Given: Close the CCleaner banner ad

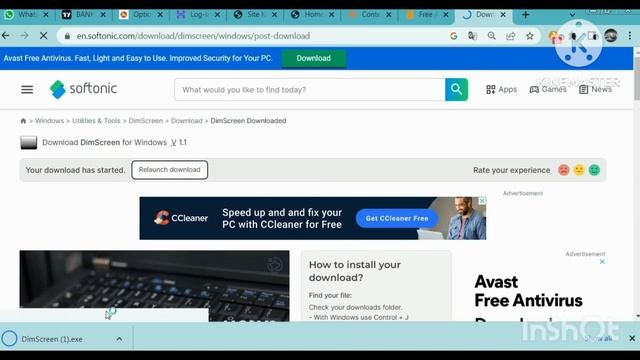Looking at the screenshot, I should pos(482,201).
